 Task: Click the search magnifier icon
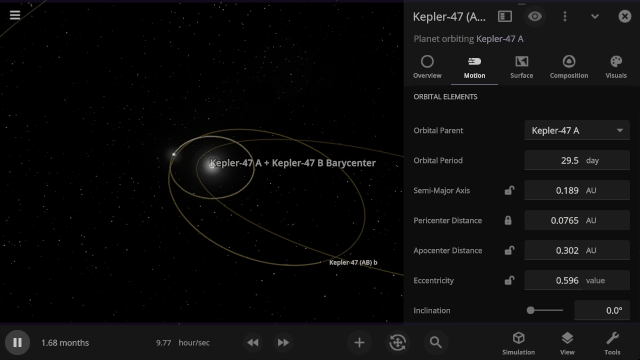[x=436, y=342]
